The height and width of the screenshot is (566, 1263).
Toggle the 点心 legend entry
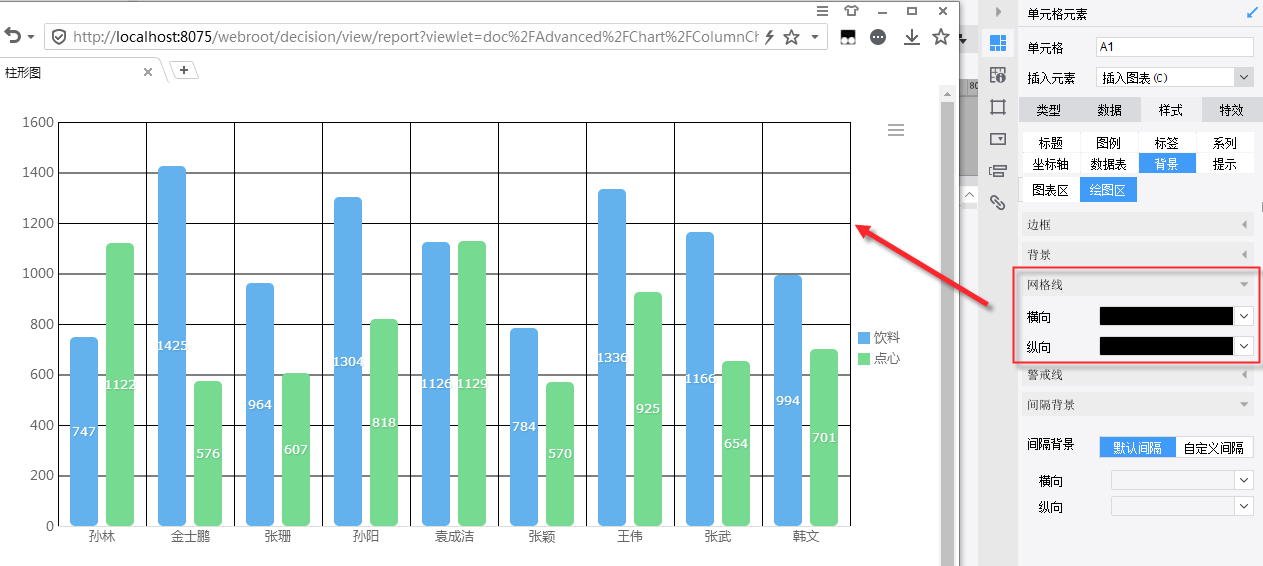(x=879, y=358)
